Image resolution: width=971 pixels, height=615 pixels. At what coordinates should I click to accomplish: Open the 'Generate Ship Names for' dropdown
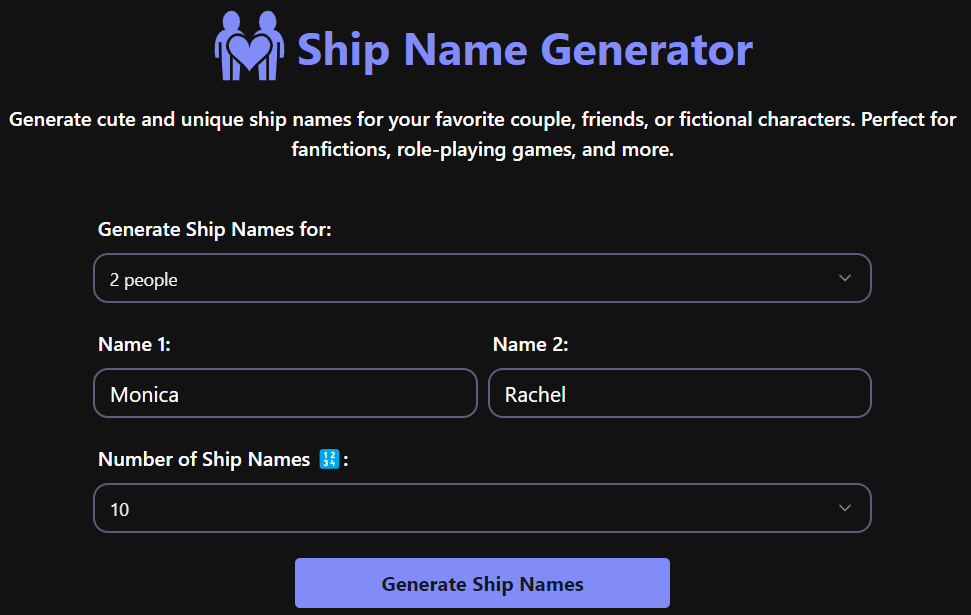(483, 277)
